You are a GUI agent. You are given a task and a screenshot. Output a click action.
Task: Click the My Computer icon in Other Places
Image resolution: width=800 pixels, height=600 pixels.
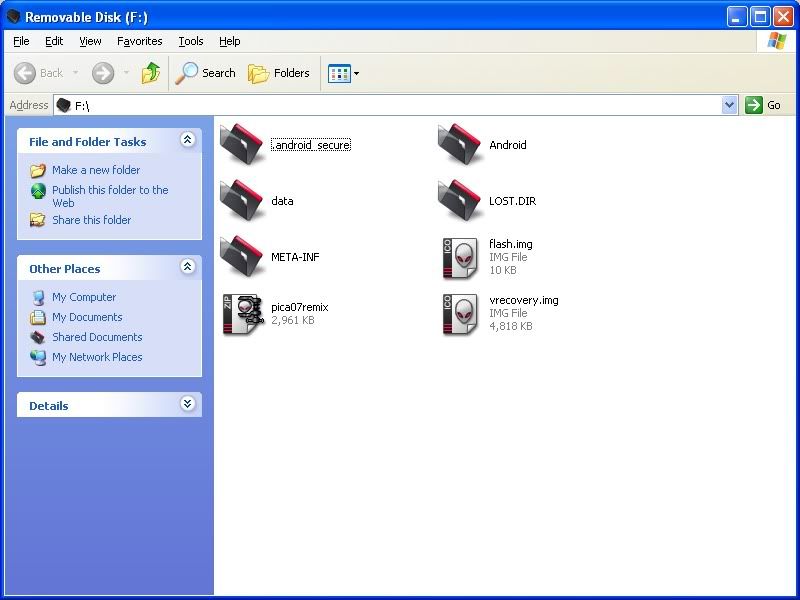(38, 297)
